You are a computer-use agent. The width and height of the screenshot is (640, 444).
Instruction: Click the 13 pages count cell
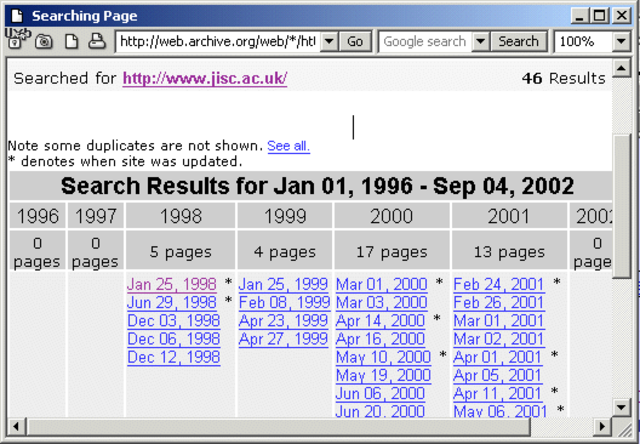(509, 252)
